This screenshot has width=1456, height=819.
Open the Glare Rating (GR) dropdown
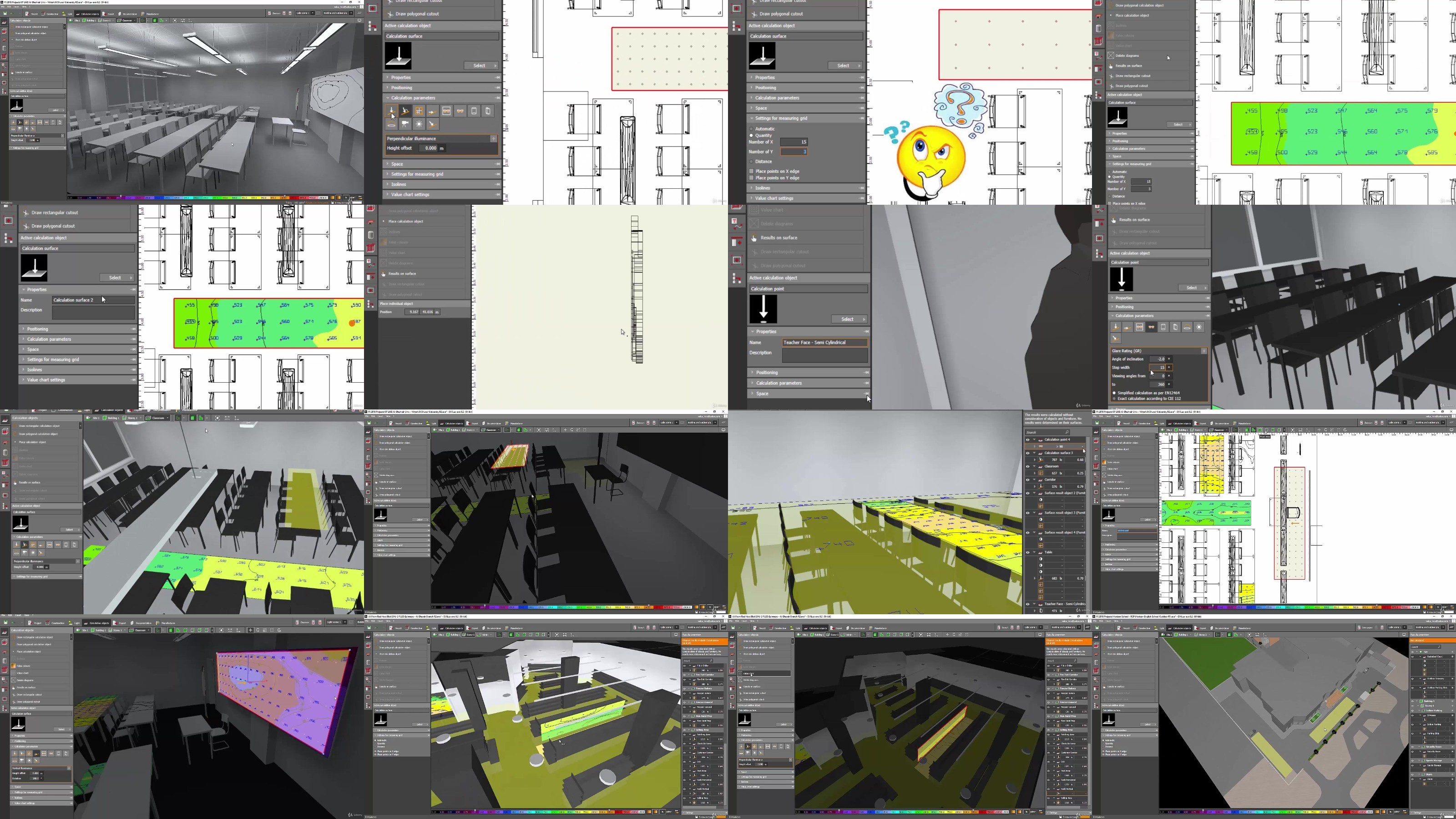click(x=1204, y=351)
